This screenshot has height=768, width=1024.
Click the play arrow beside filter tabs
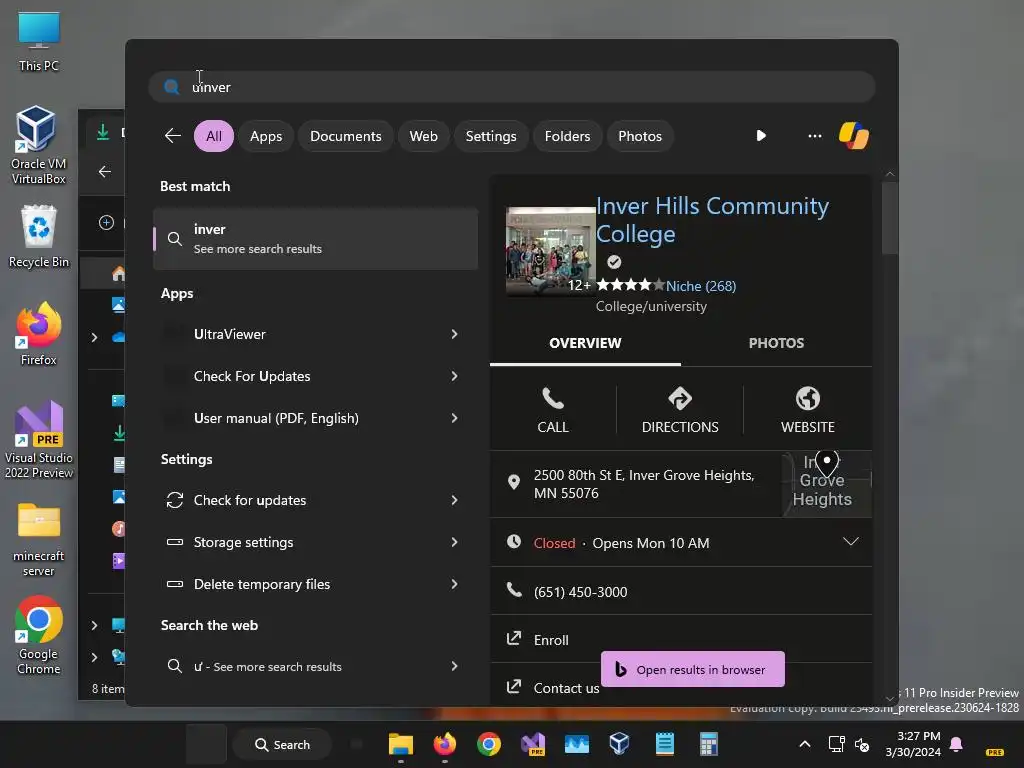761,136
